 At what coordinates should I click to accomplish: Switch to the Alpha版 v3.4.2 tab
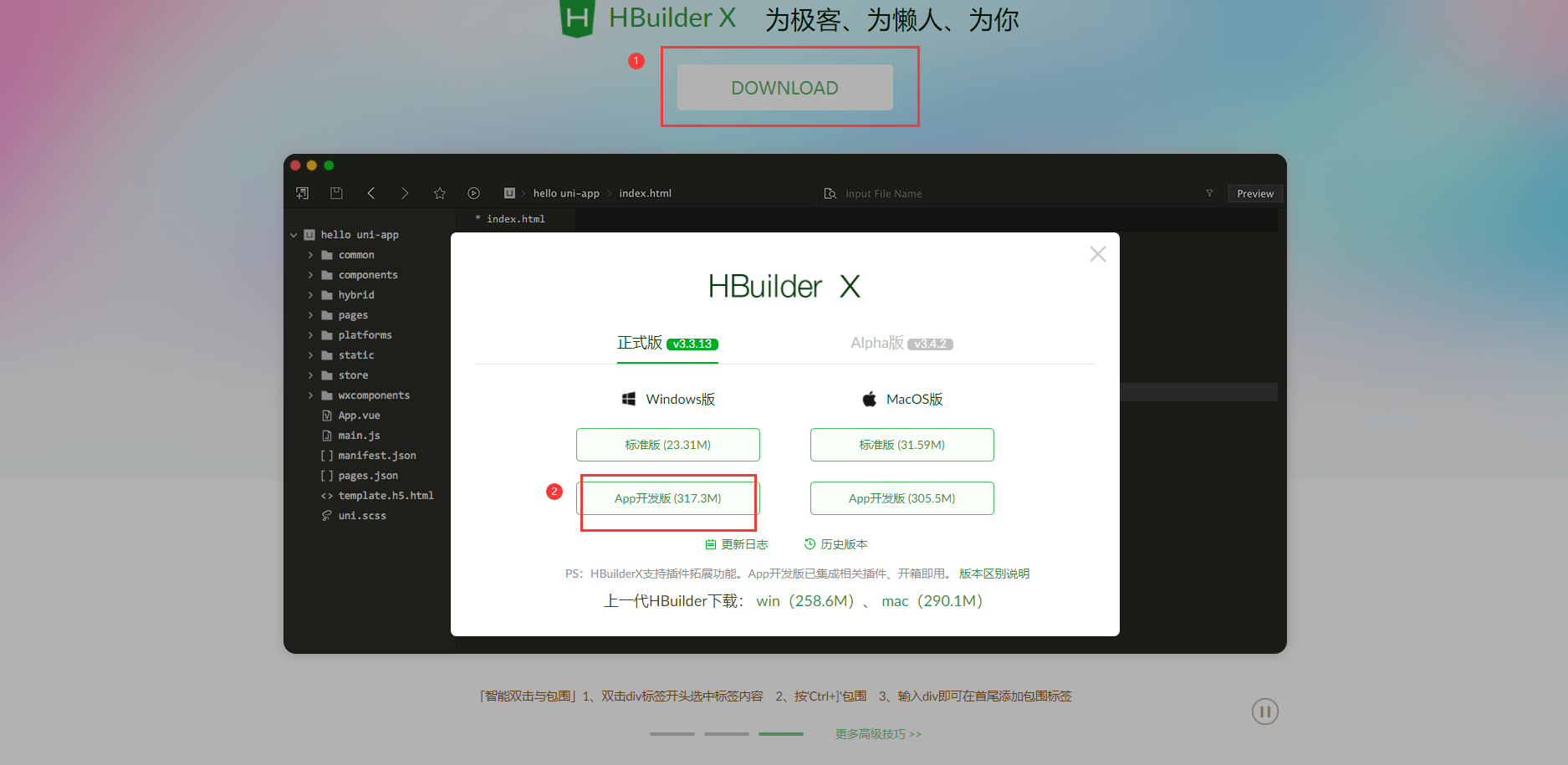click(901, 344)
